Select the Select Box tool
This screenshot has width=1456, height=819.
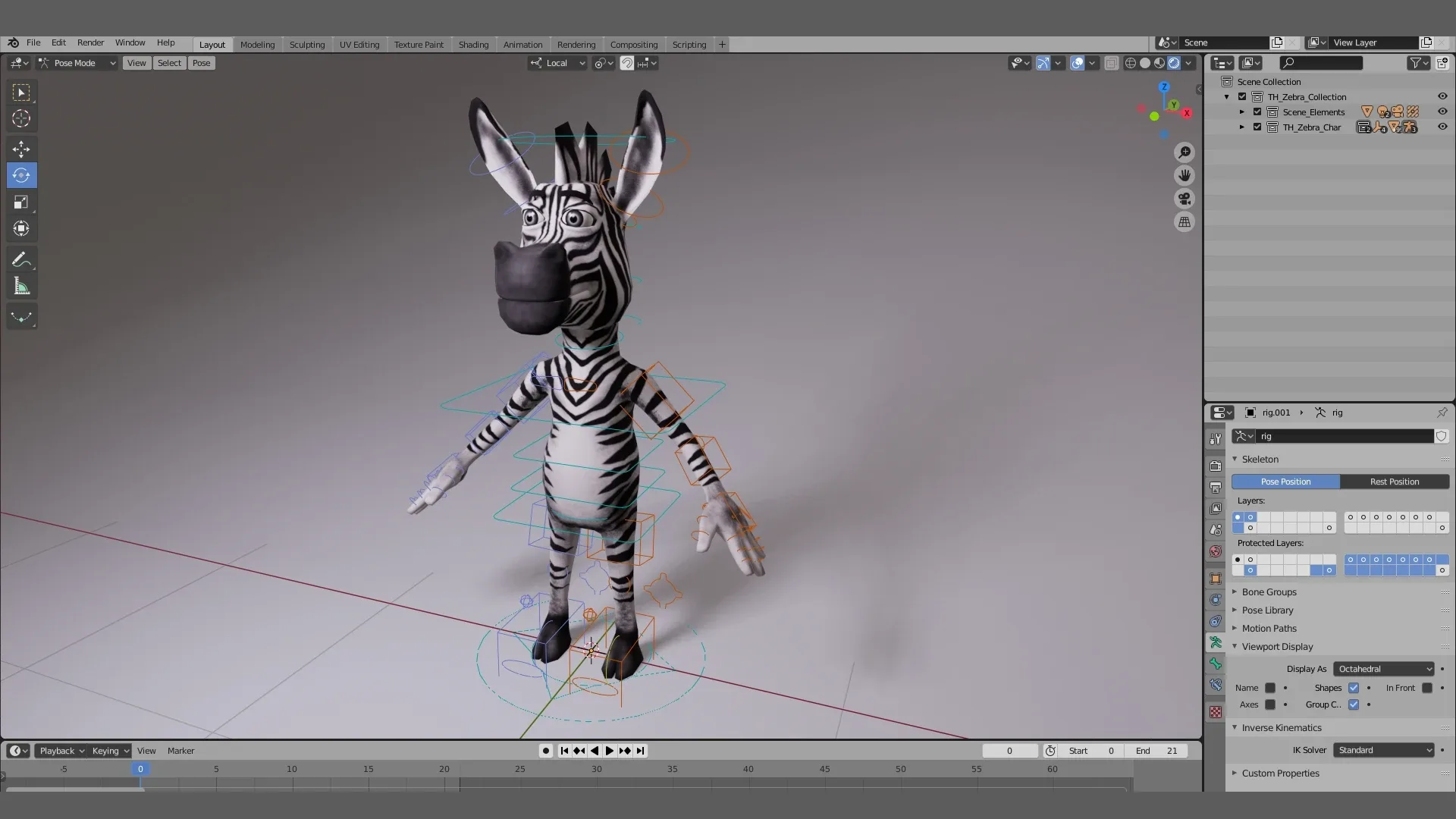tap(21, 93)
